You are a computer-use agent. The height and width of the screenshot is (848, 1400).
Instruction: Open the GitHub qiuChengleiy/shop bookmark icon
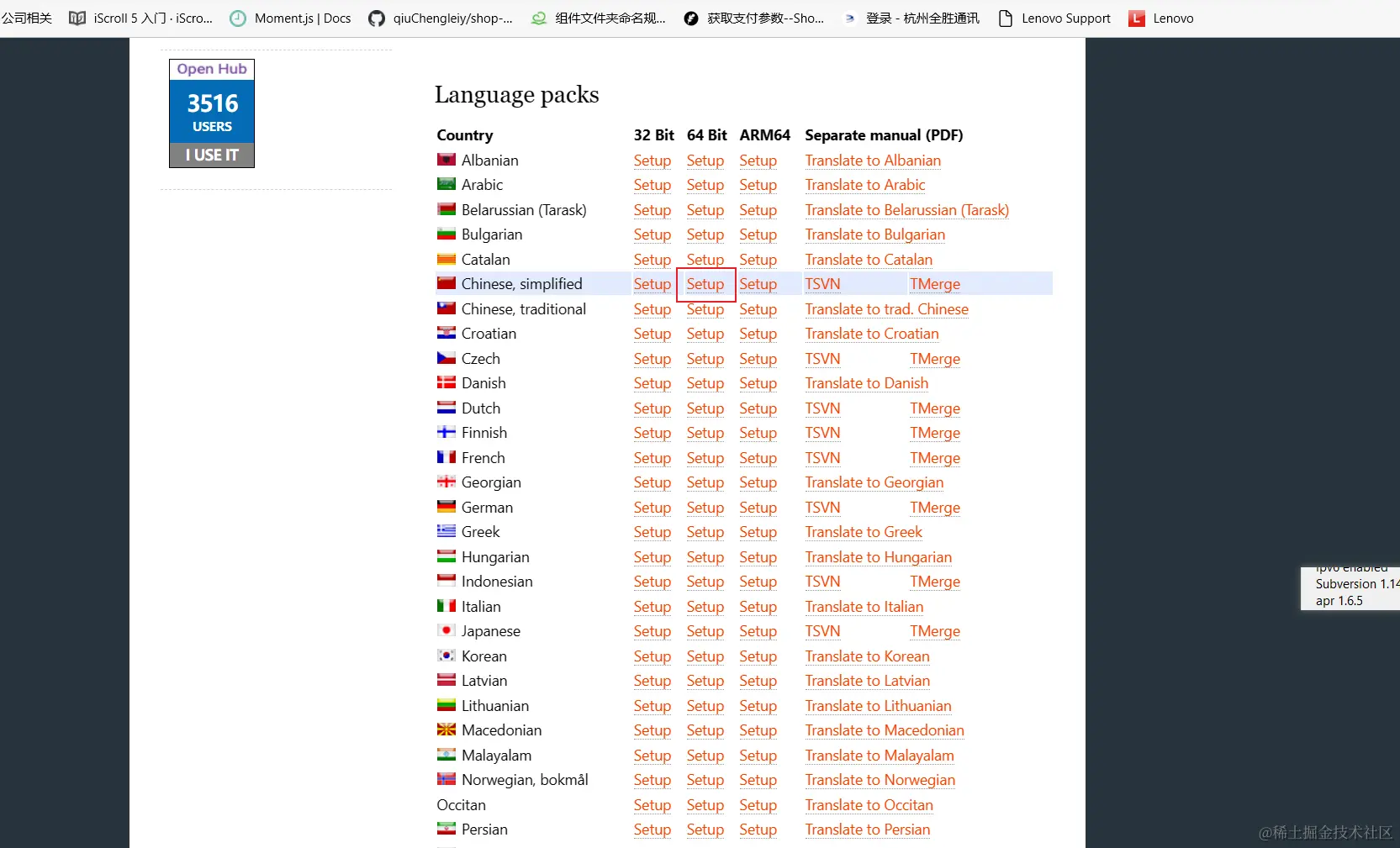(x=377, y=18)
